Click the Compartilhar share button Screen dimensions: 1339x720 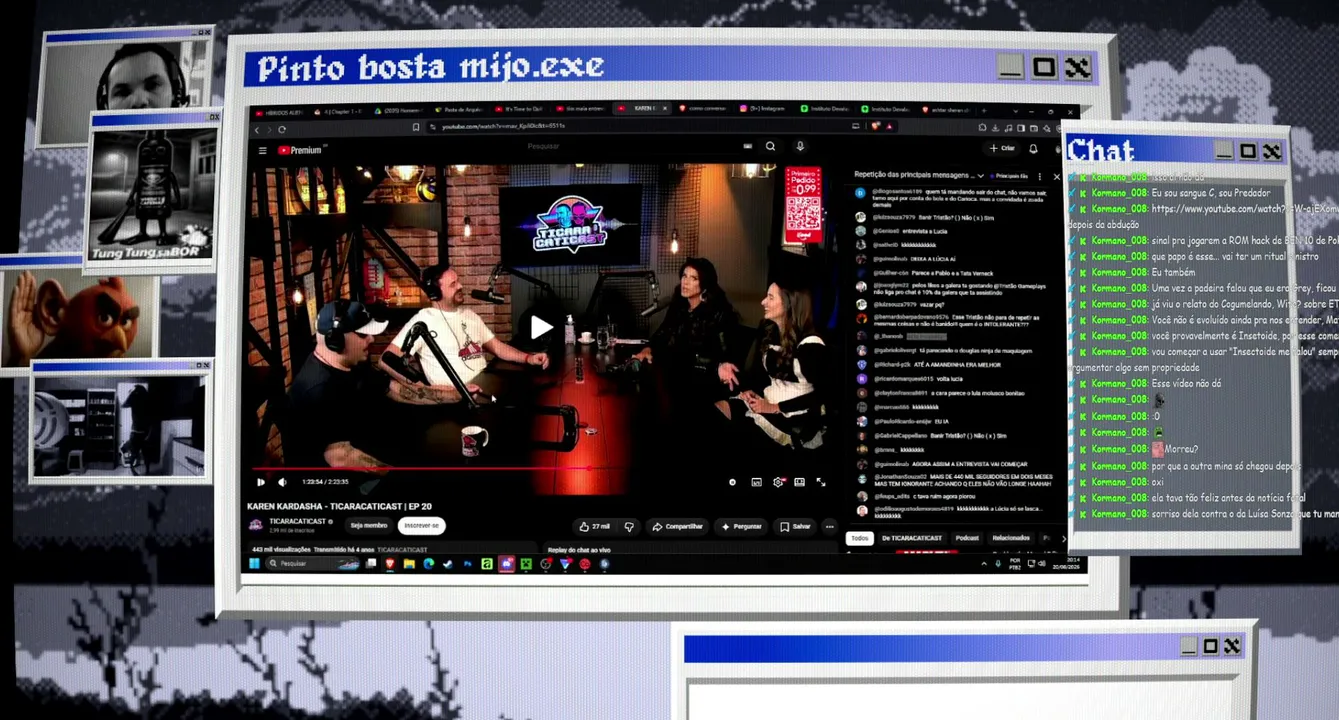point(677,526)
